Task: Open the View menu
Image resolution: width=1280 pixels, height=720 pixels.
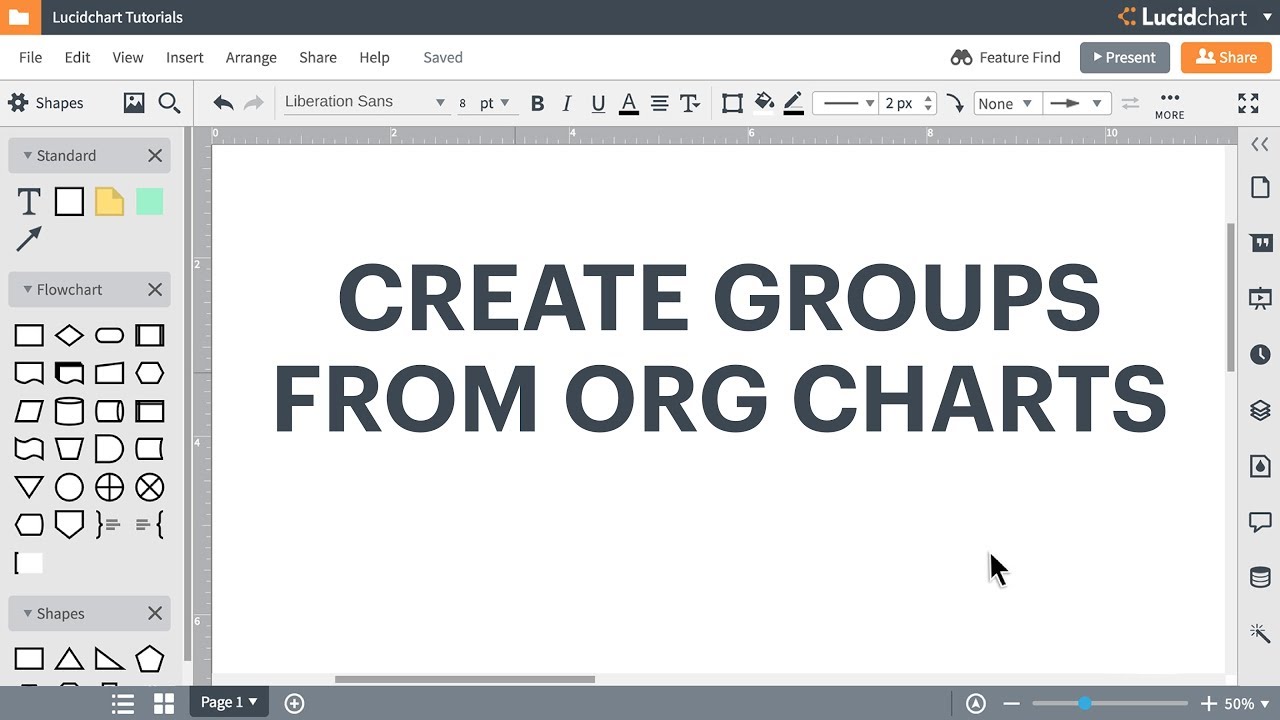Action: 127,57
